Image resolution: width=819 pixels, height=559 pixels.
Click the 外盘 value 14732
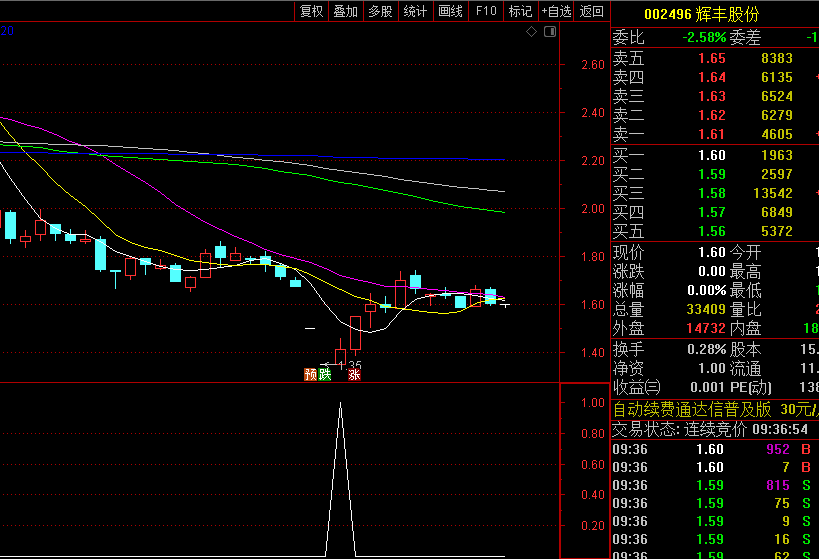coord(706,328)
